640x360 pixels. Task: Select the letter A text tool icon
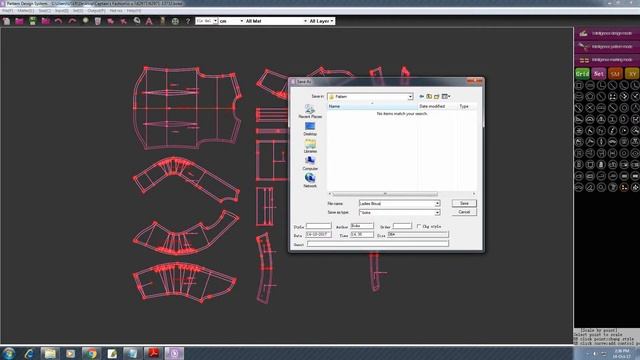(x=149, y=21)
